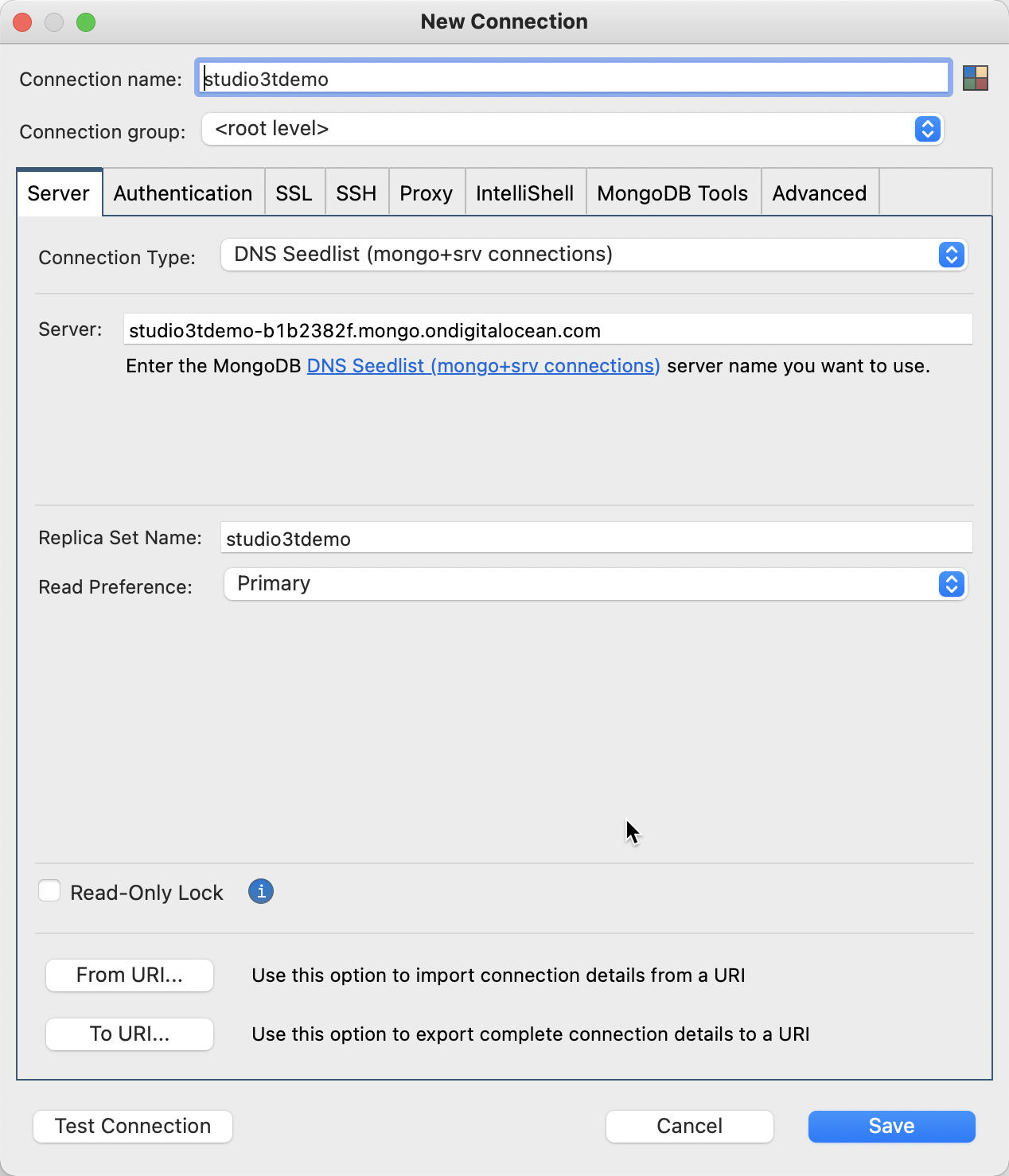1009x1176 pixels.
Task: Enable the Read-Only Lock checkbox
Action: click(x=49, y=890)
